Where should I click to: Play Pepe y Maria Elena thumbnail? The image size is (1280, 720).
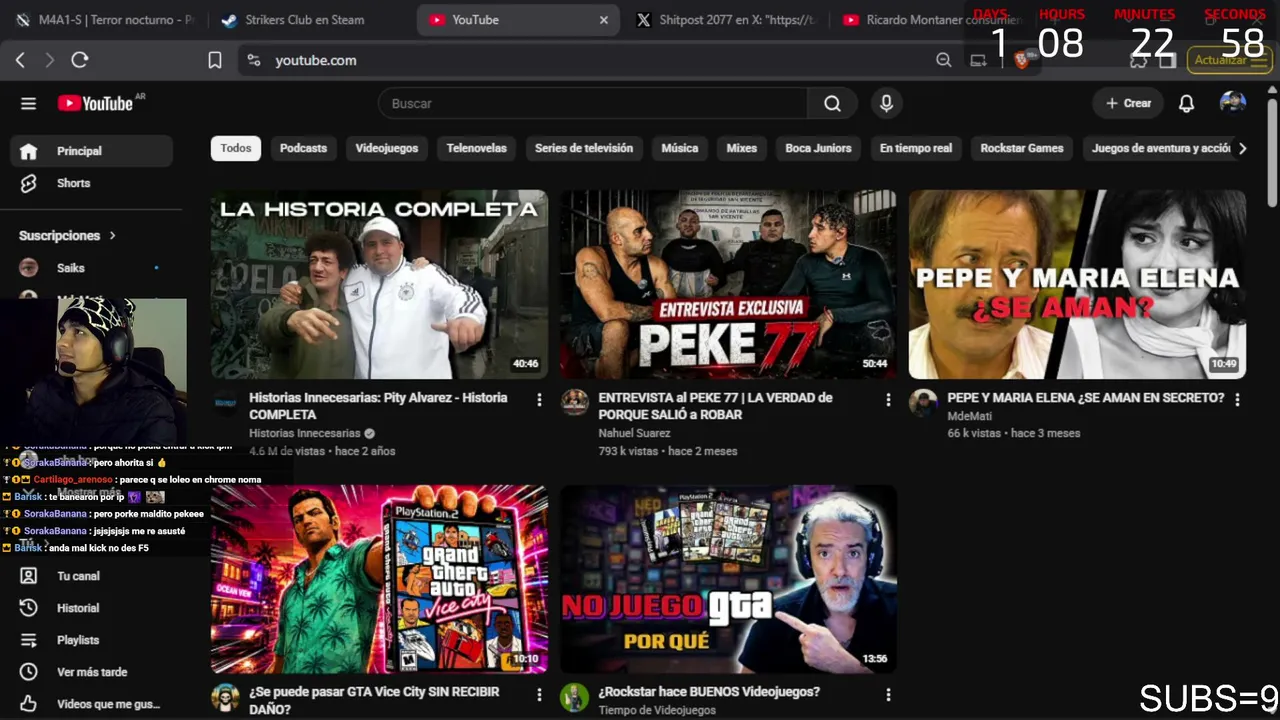point(1077,284)
